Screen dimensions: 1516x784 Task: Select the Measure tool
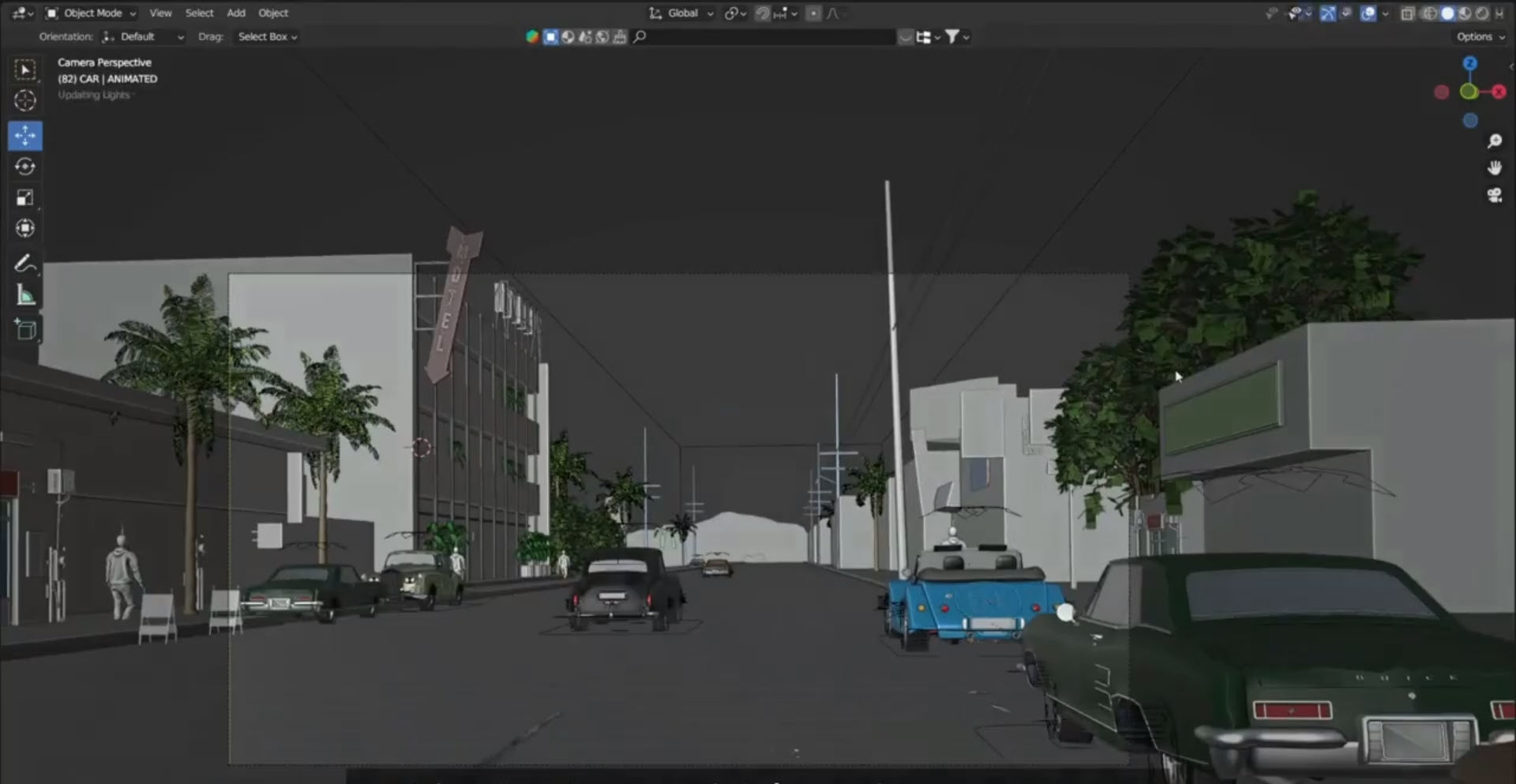pos(25,296)
